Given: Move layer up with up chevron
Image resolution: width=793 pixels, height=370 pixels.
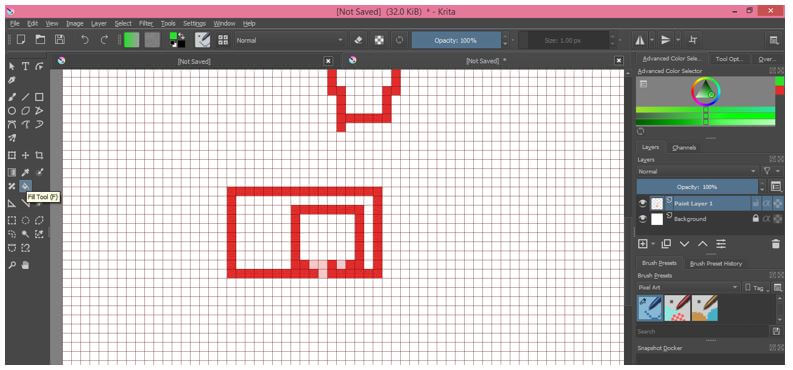Looking at the screenshot, I should point(702,244).
